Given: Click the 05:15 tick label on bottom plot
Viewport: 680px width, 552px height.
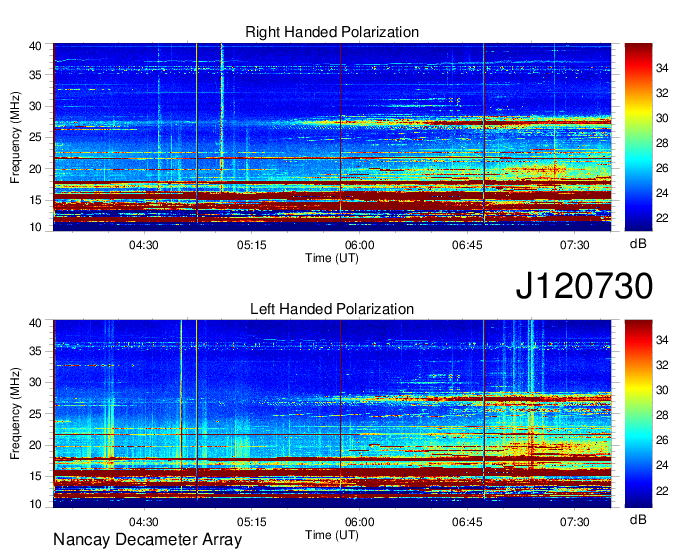Looking at the screenshot, I should coord(252,522).
